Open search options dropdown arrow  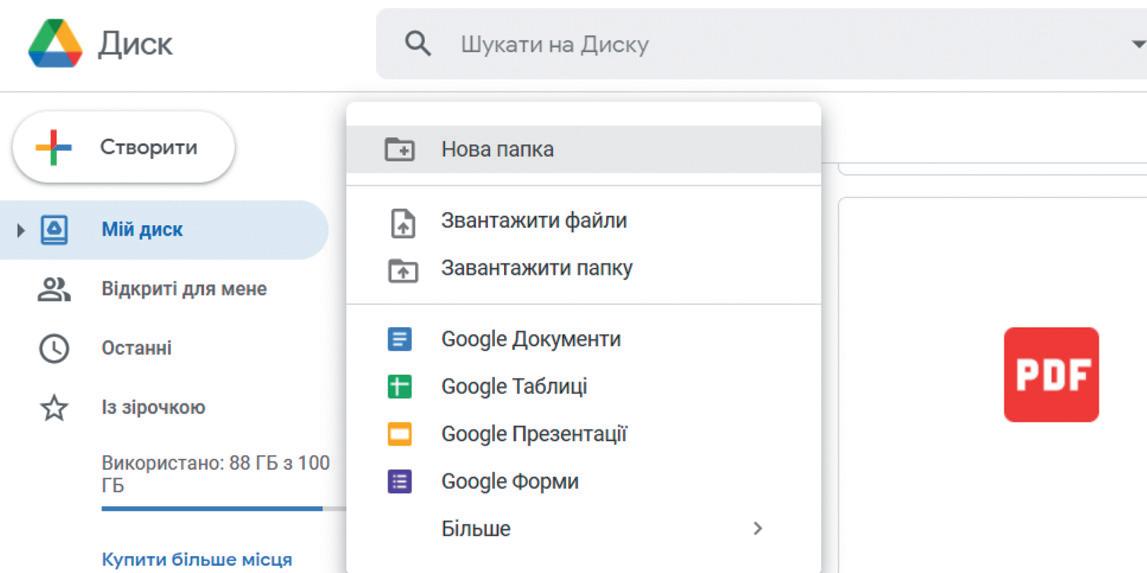click(x=1137, y=45)
